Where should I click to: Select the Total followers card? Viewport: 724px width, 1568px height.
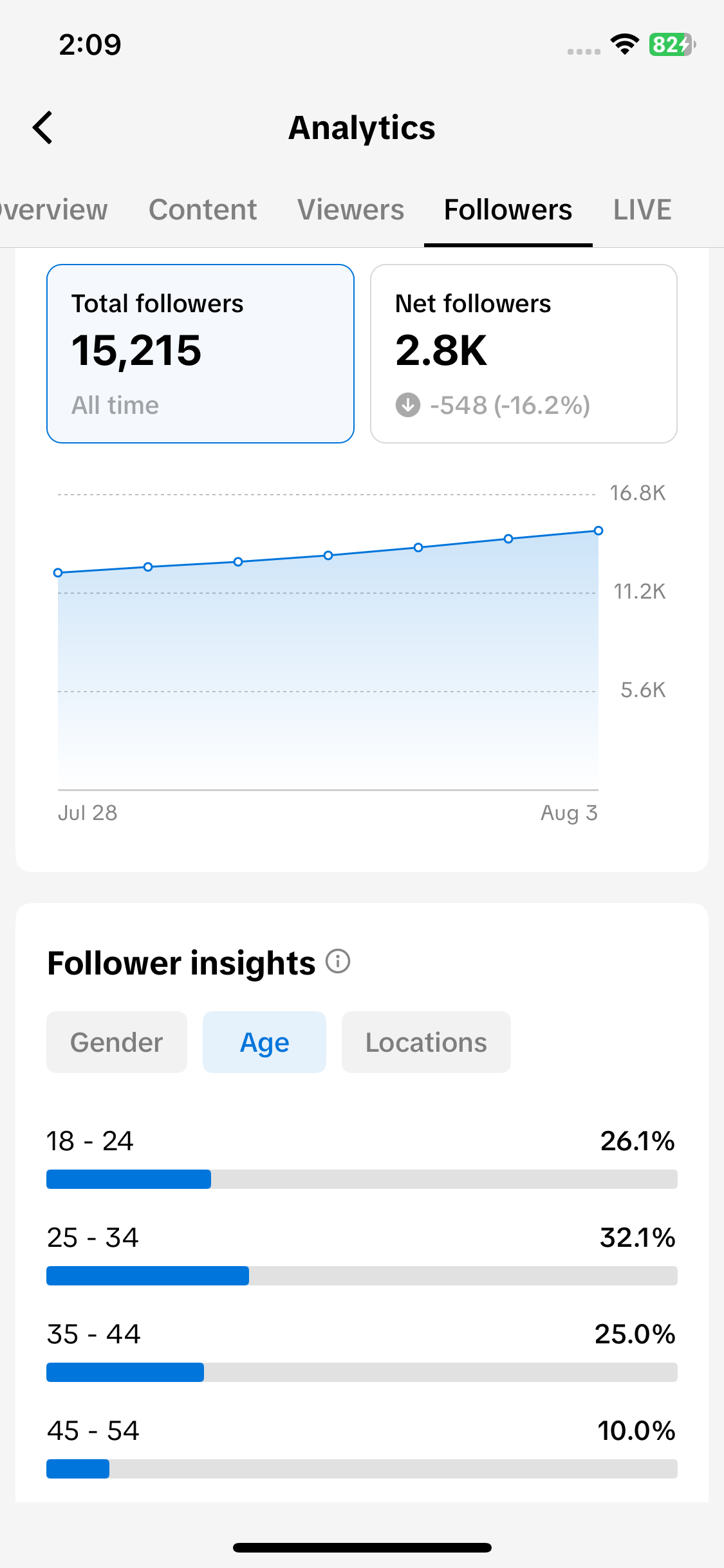pos(200,353)
